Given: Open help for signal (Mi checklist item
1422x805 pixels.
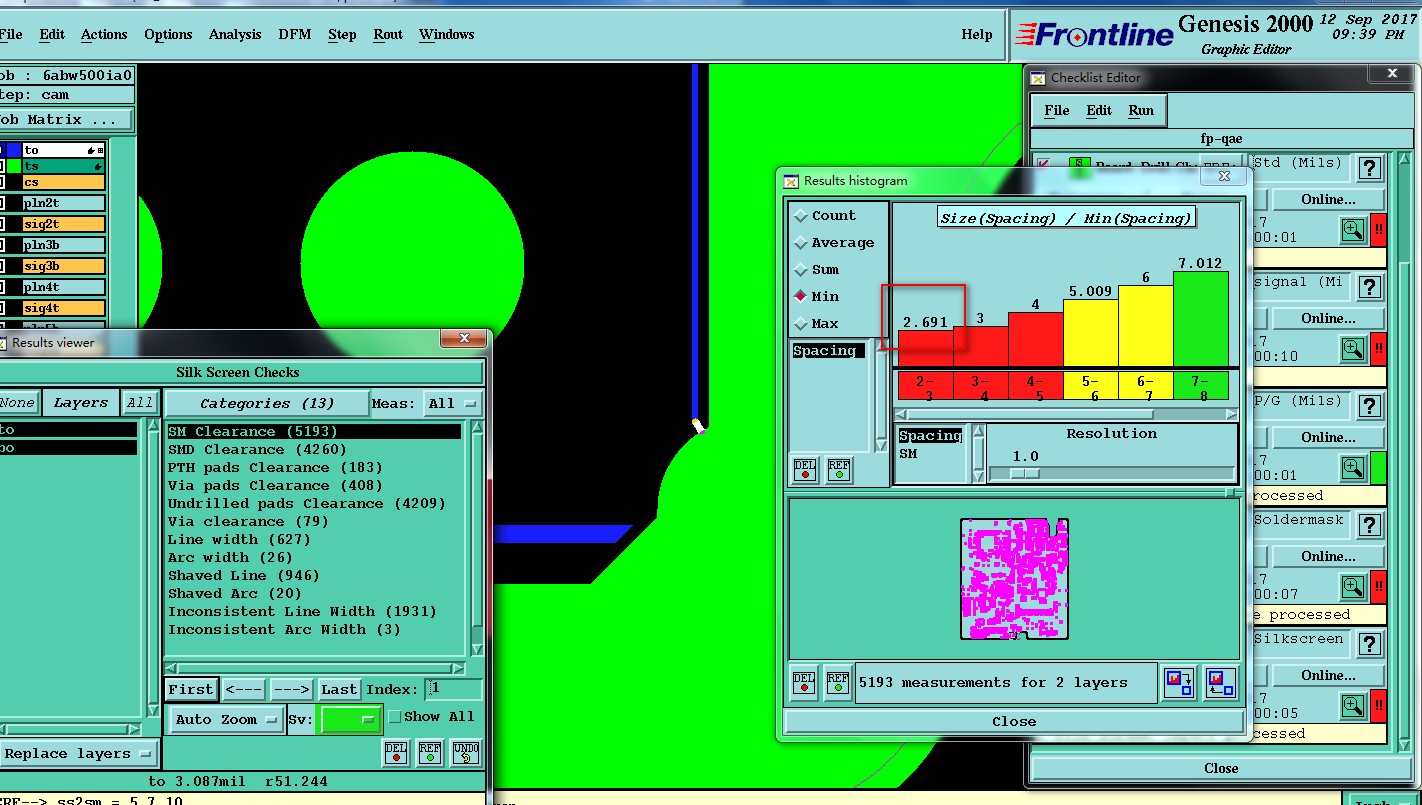Looking at the screenshot, I should pos(1369,287).
